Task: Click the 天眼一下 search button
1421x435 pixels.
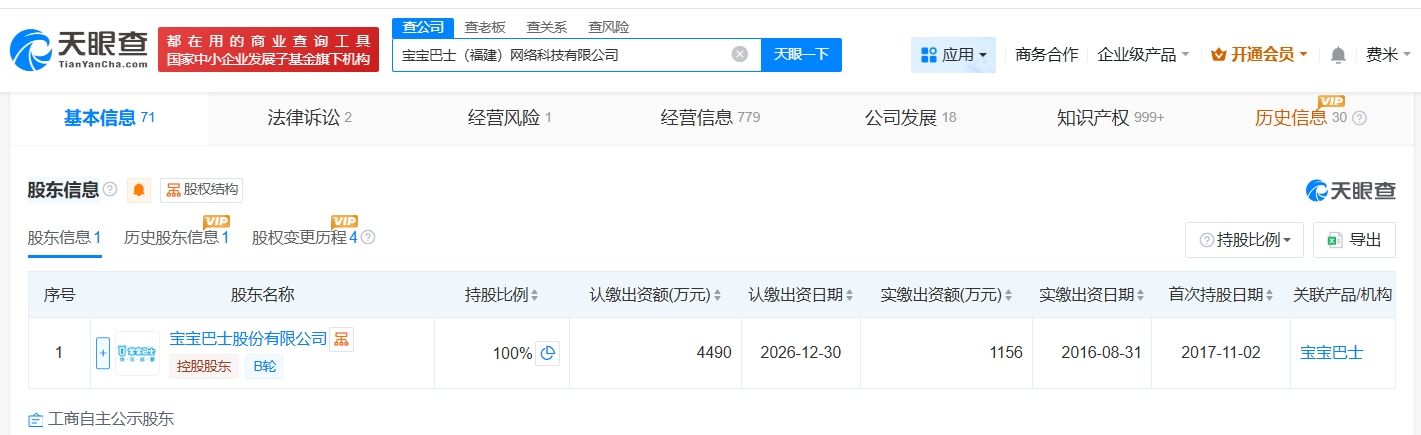Action: [x=801, y=55]
